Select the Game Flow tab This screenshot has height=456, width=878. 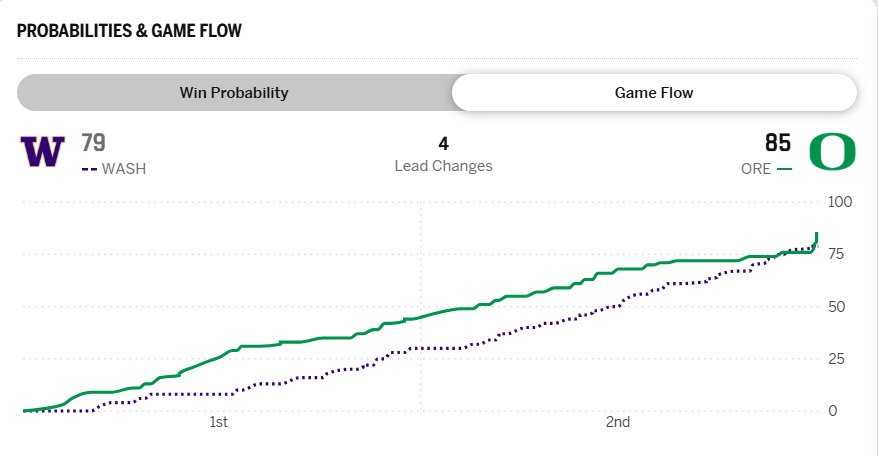(654, 93)
